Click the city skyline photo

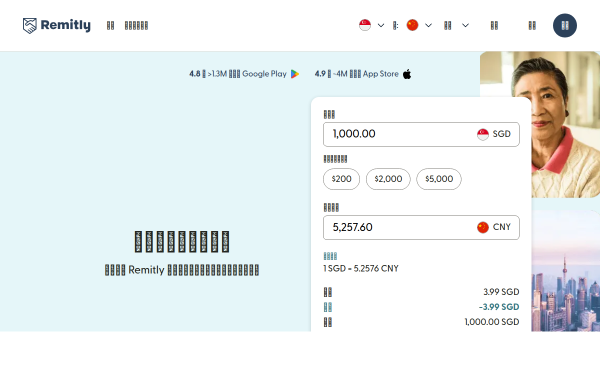[566, 271]
